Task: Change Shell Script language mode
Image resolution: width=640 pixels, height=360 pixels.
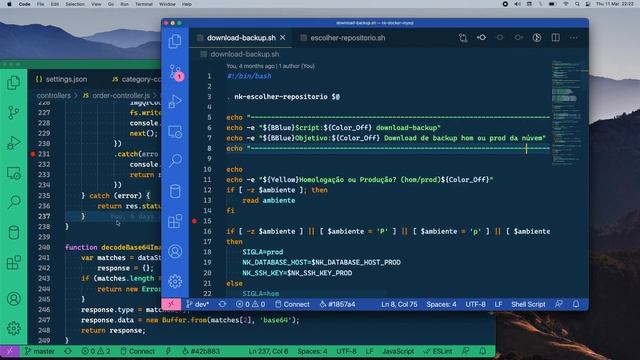Action: [528, 304]
